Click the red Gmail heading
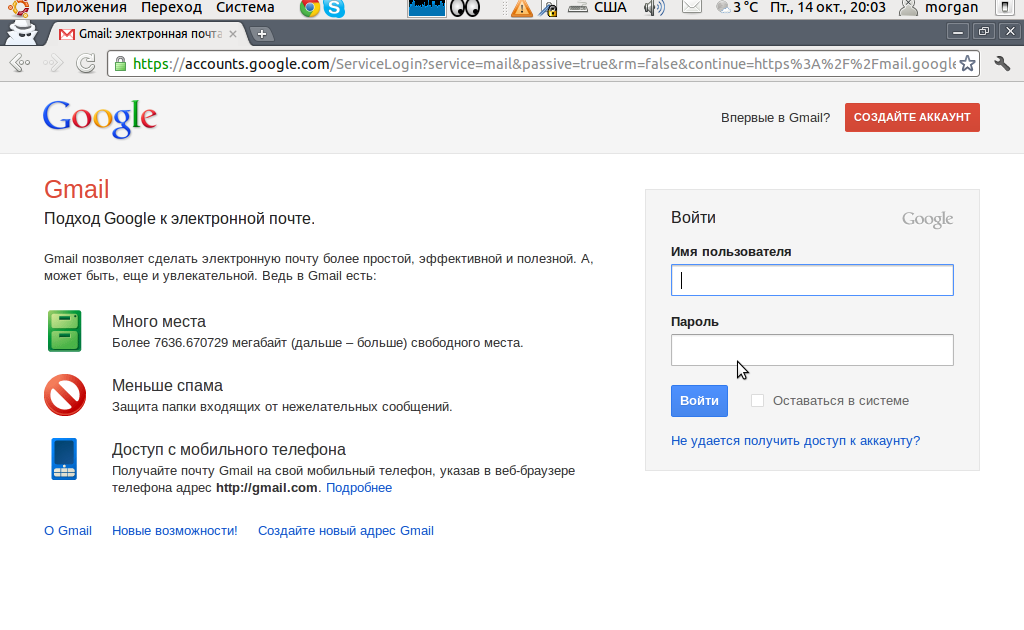Viewport: 1024px width, 630px height. click(76, 189)
